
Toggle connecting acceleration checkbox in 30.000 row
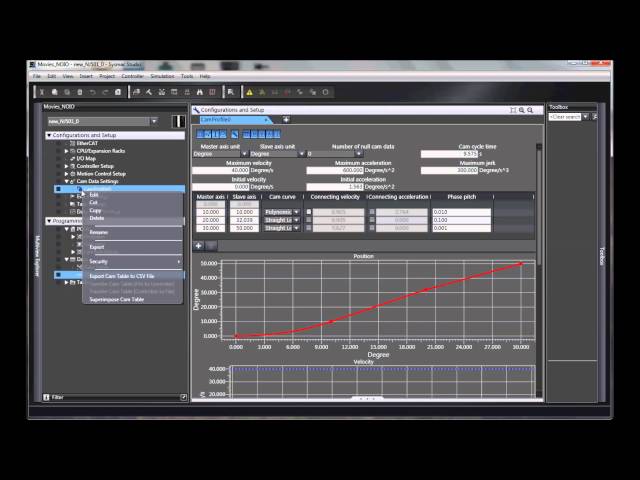pyautogui.click(x=372, y=228)
